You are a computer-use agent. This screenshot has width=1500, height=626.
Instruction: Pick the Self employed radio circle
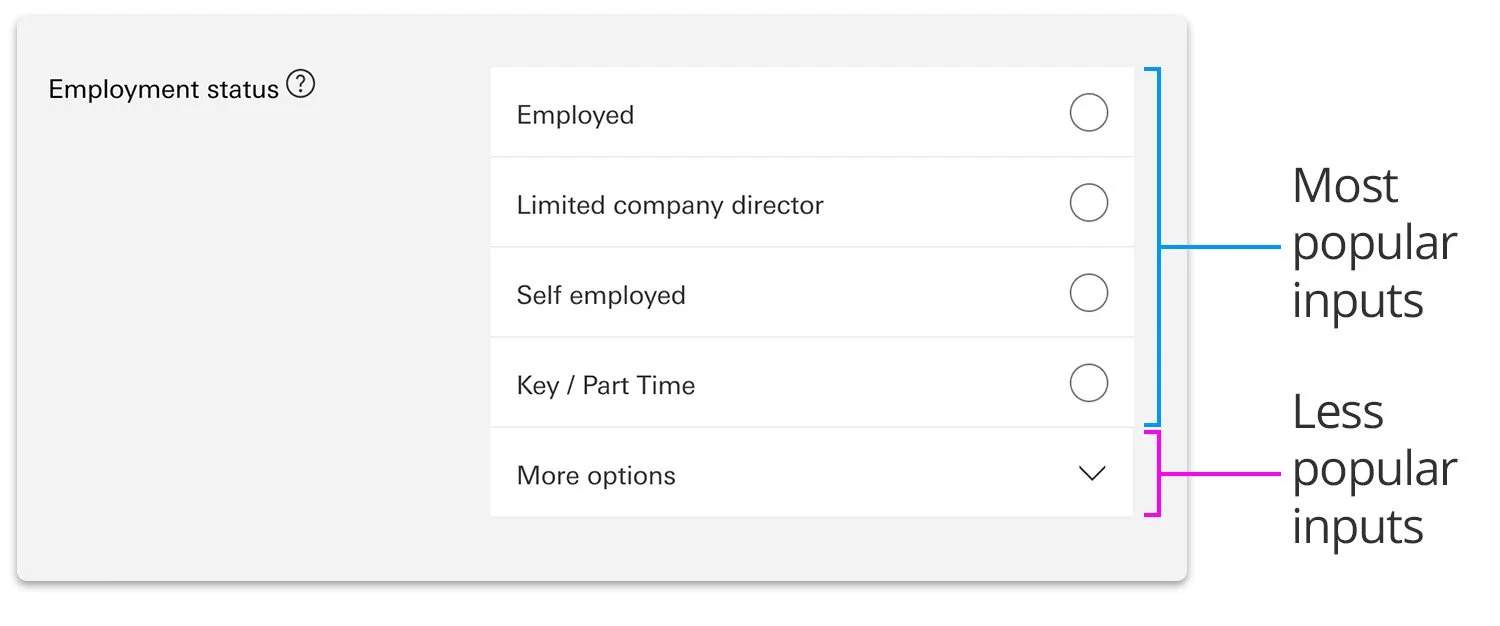pyautogui.click(x=1089, y=293)
